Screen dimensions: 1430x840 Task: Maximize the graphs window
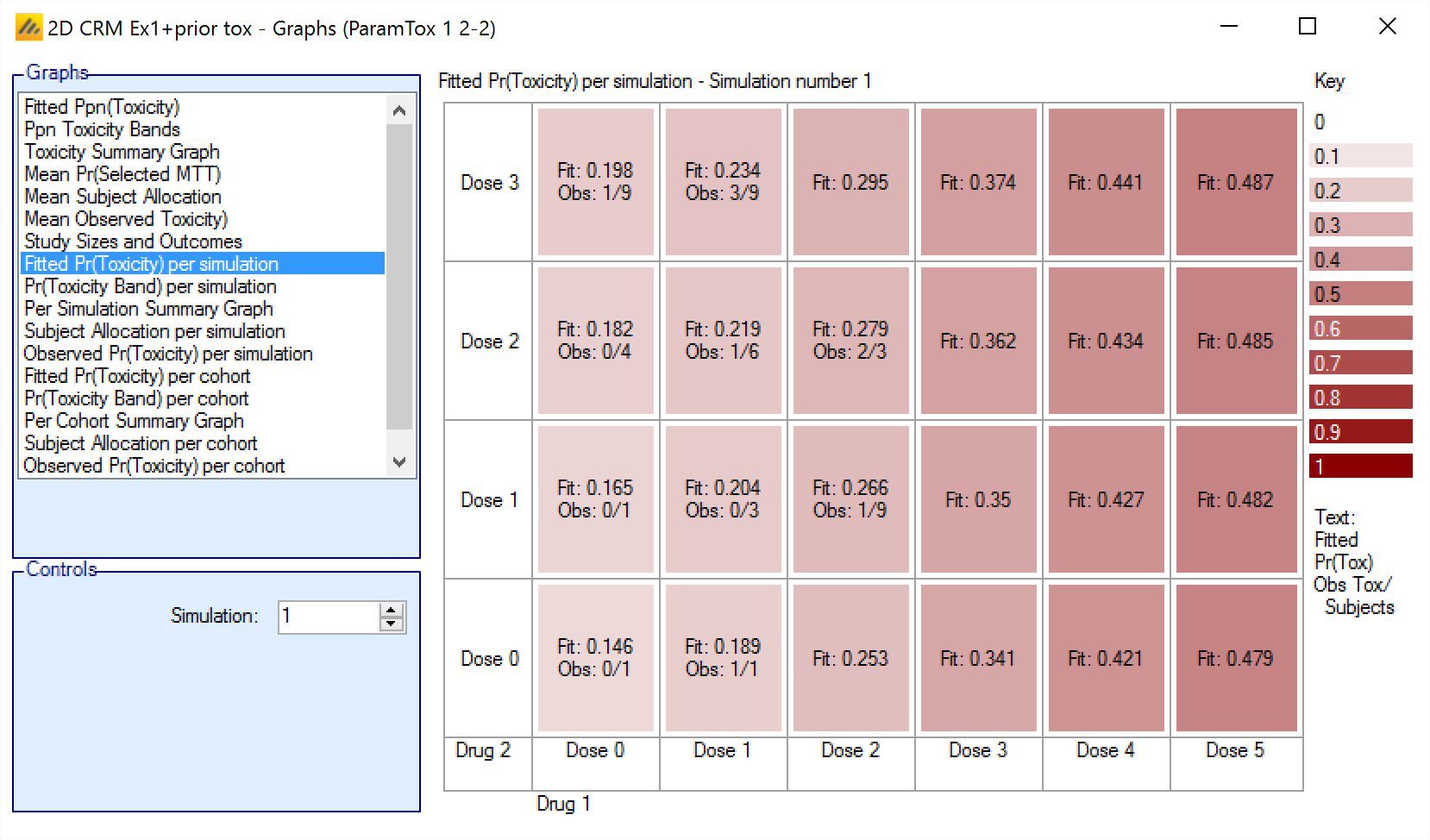point(1307,27)
